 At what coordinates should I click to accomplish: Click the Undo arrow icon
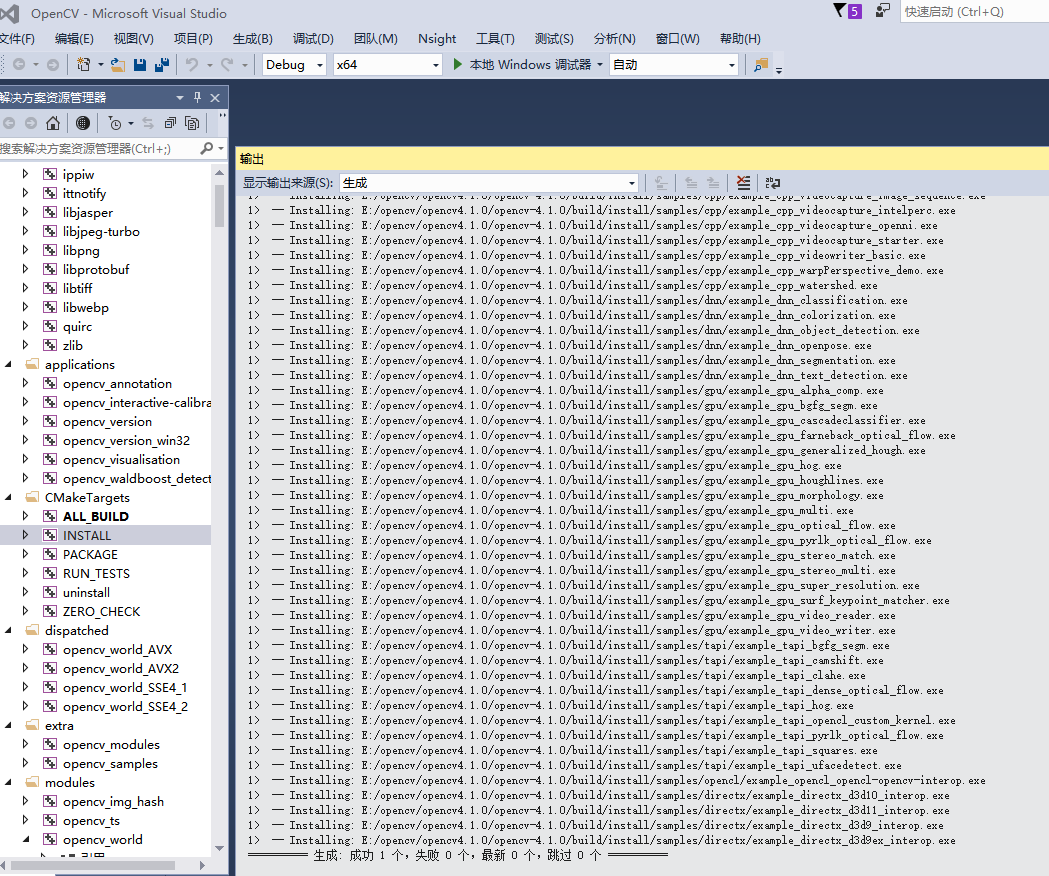click(192, 64)
